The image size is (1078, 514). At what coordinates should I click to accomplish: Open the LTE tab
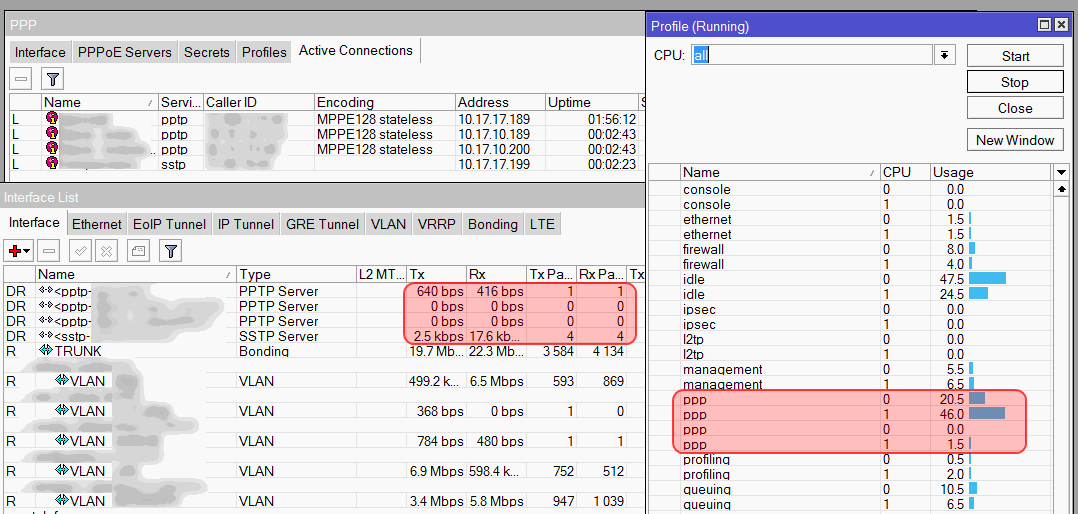click(x=542, y=224)
